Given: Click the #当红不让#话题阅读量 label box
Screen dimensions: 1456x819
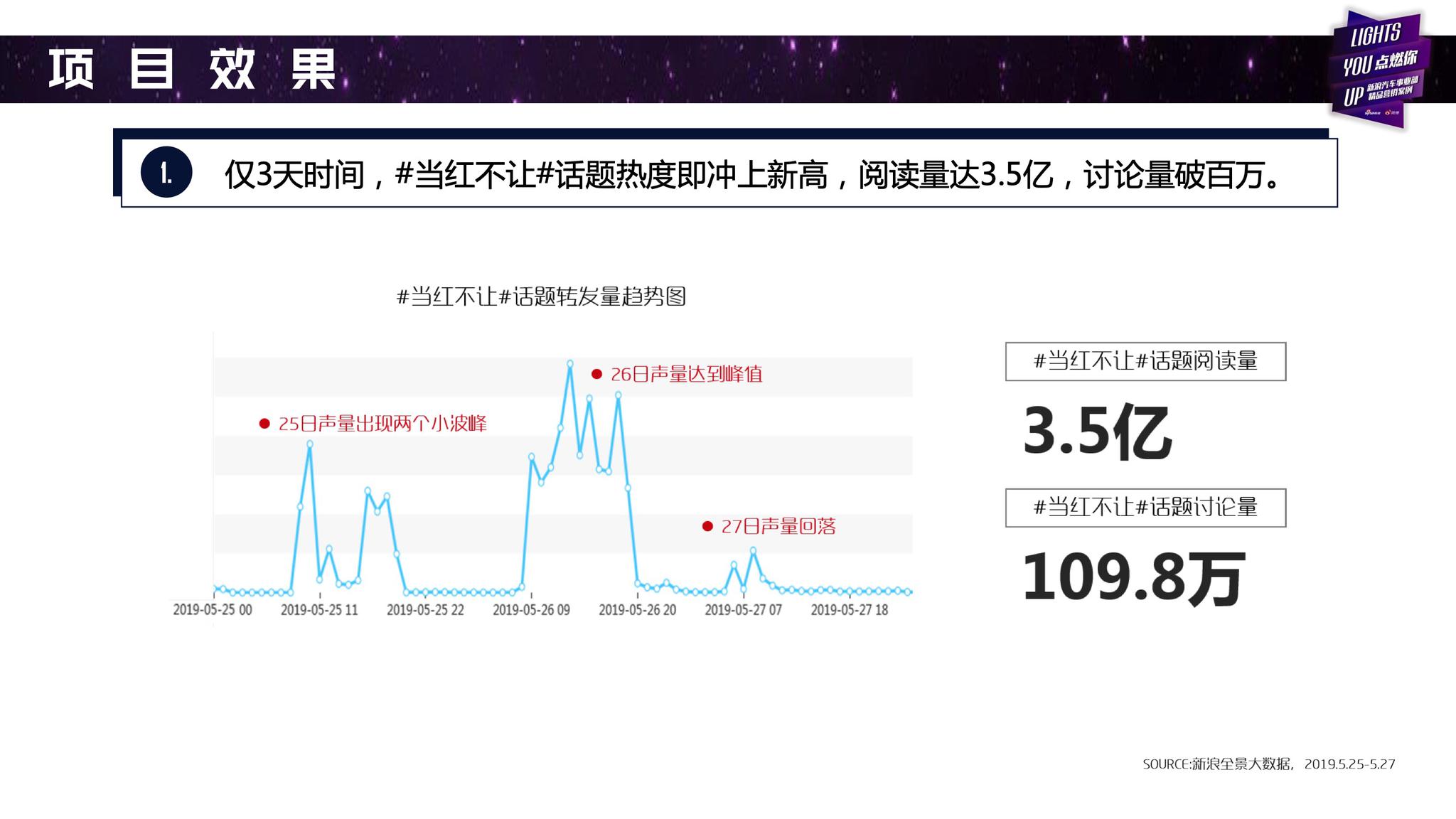Looking at the screenshot, I should 1145,361.
